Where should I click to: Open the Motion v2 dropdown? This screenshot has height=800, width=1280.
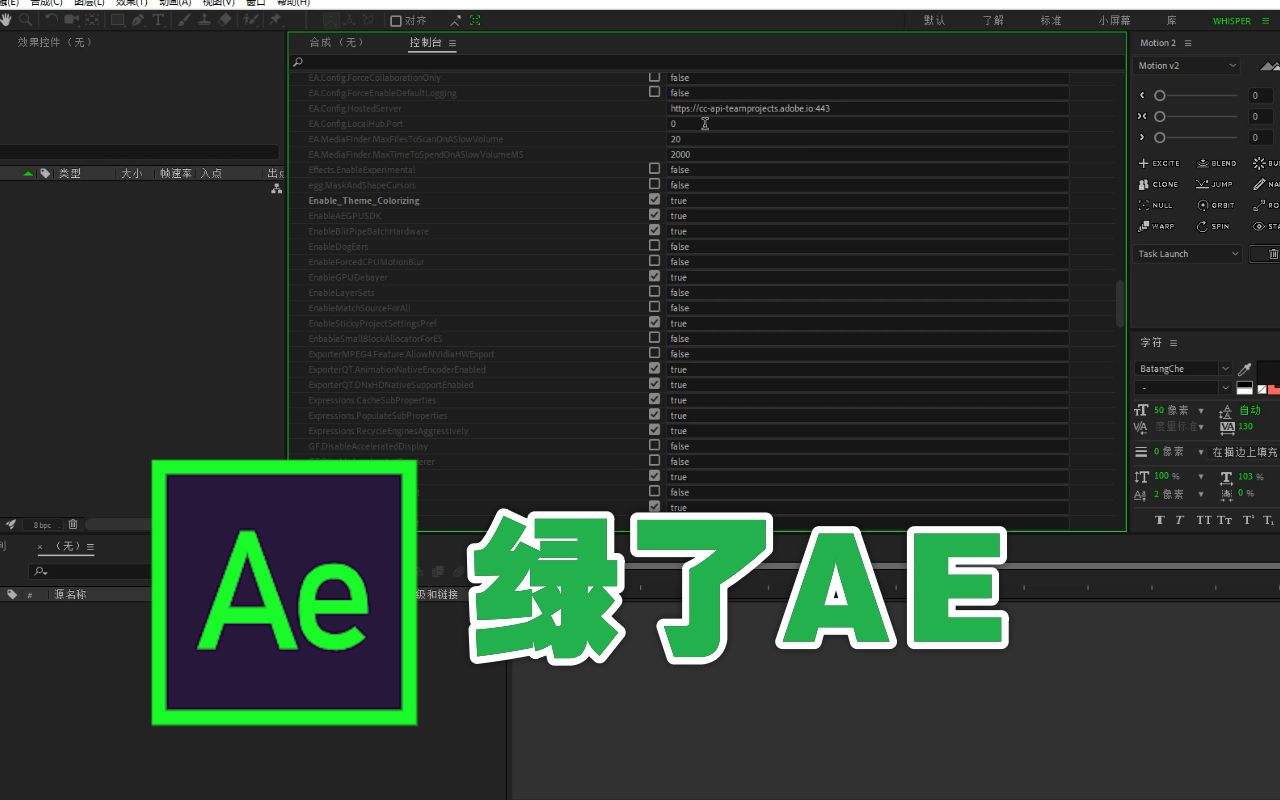coord(1187,66)
